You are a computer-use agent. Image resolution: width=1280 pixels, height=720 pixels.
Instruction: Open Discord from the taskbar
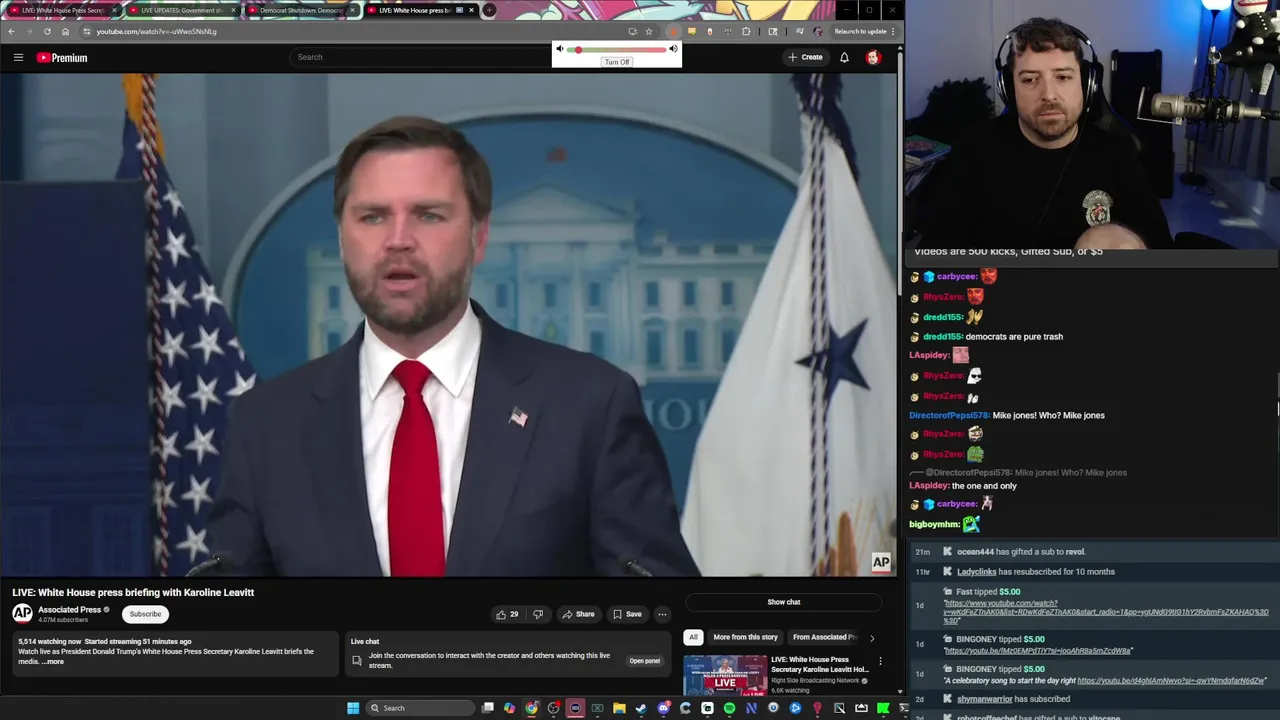(663, 708)
